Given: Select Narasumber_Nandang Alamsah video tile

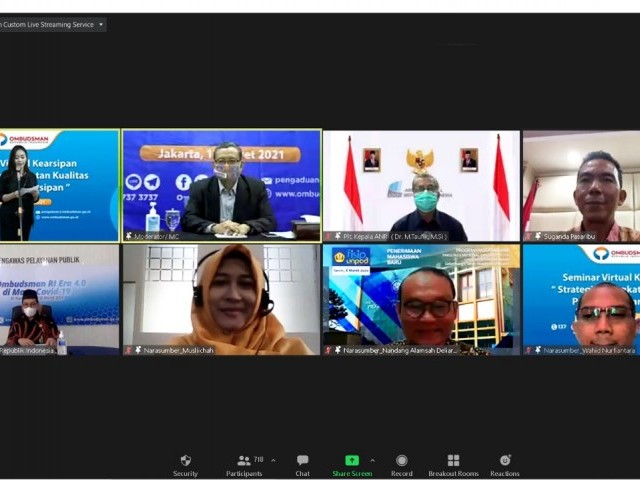Looking at the screenshot, I should tap(421, 299).
